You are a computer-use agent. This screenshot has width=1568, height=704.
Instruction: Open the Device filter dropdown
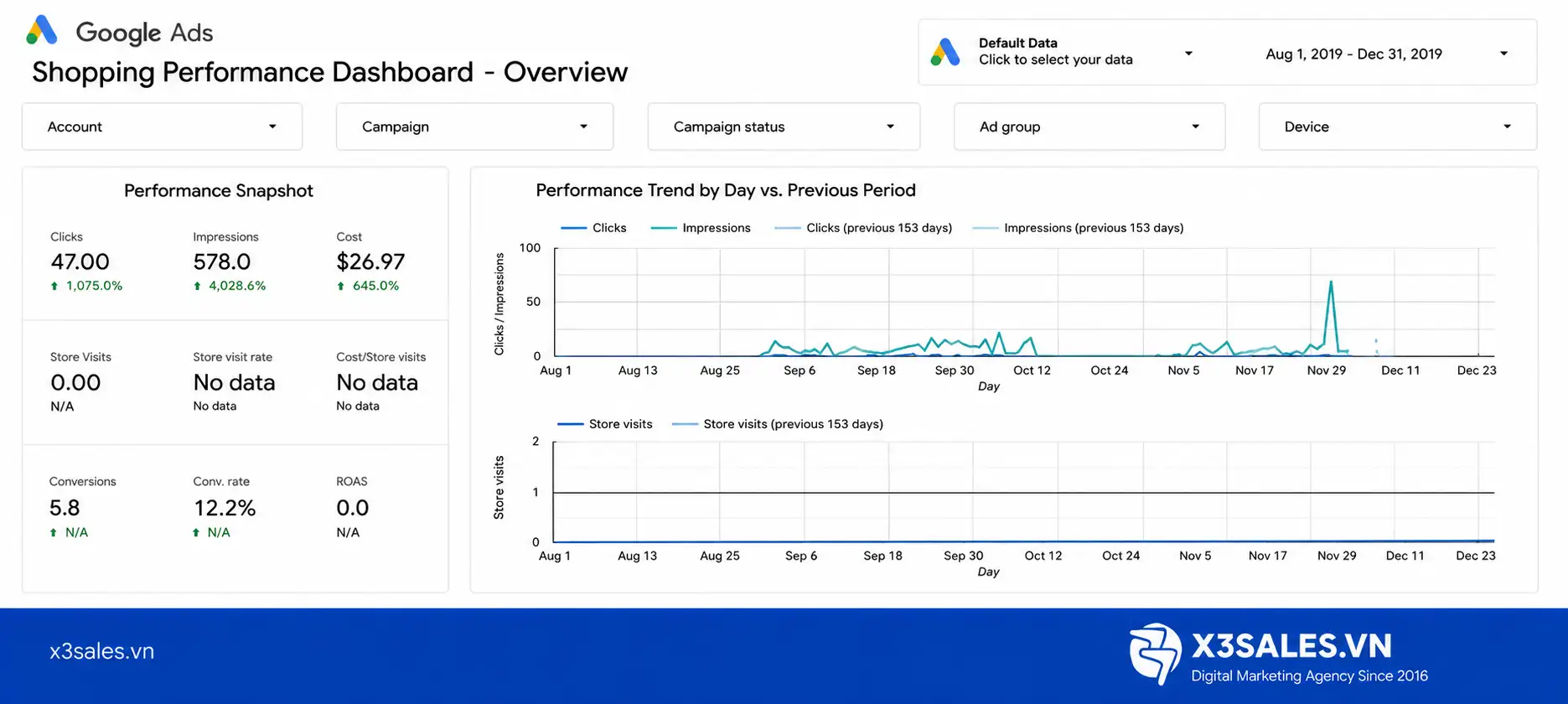point(1397,127)
